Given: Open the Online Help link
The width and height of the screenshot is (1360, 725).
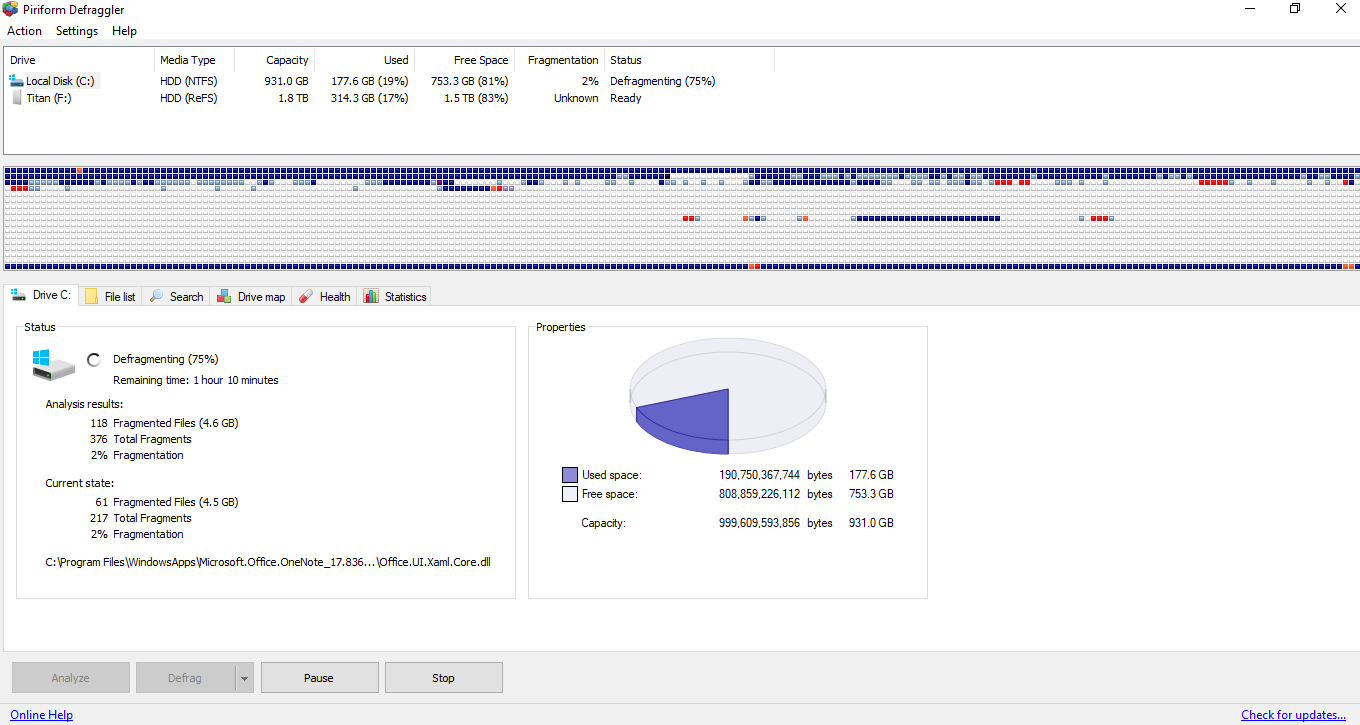Looking at the screenshot, I should click(41, 715).
